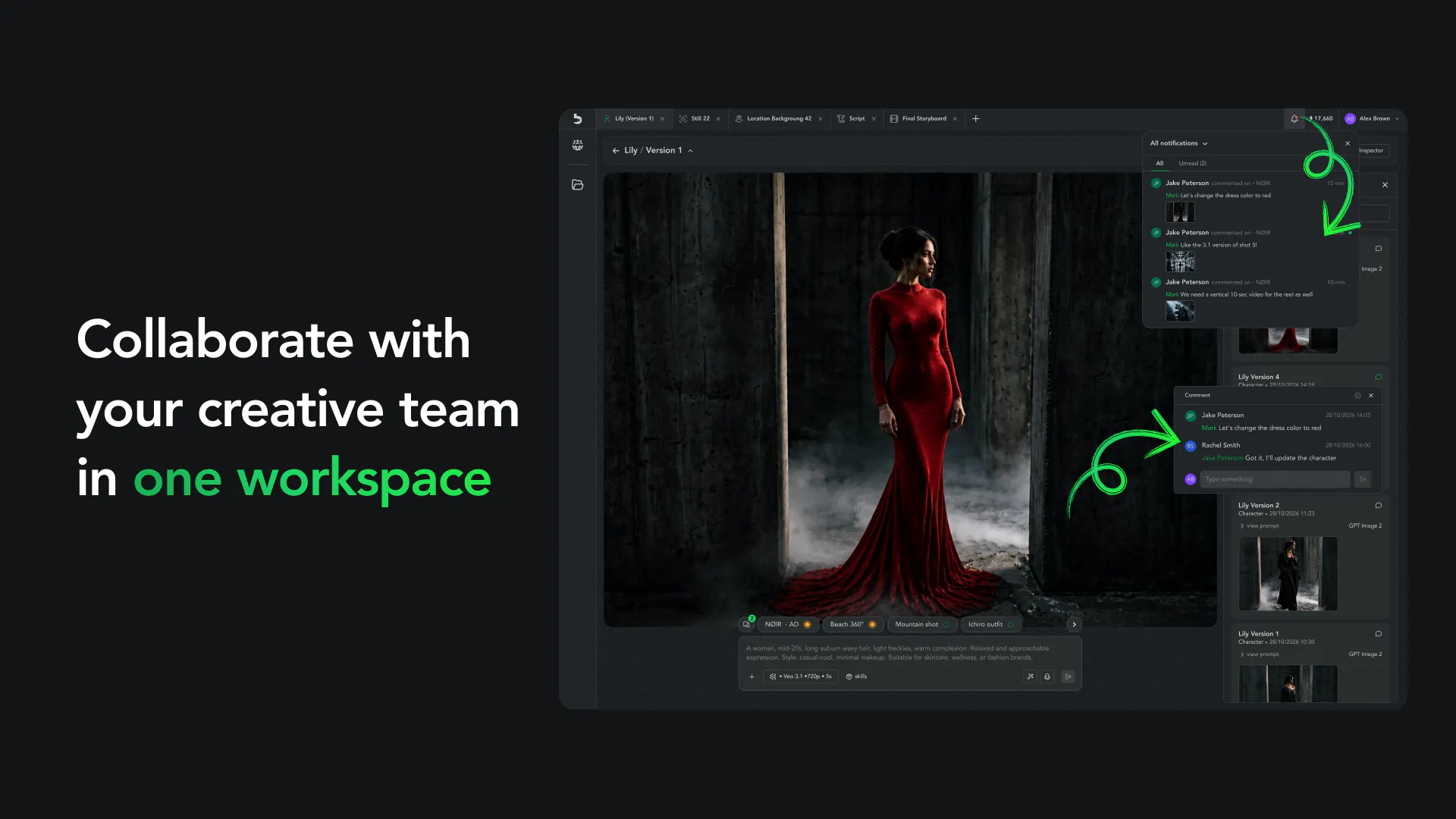
Task: Click the plus icon in prompt box
Action: point(752,676)
